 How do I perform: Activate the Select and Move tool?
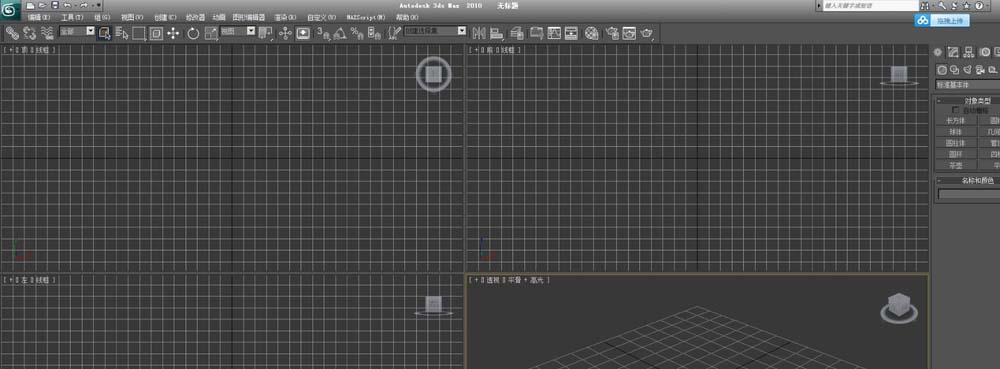(173, 33)
